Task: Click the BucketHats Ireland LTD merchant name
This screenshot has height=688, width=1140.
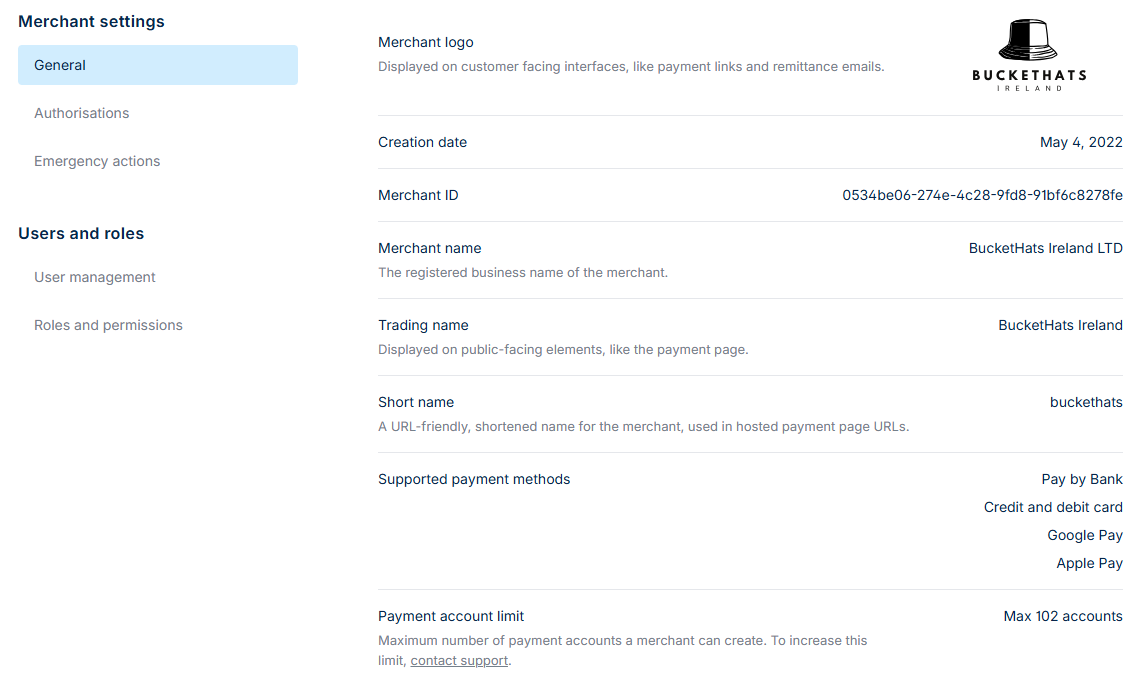Action: 1045,248
